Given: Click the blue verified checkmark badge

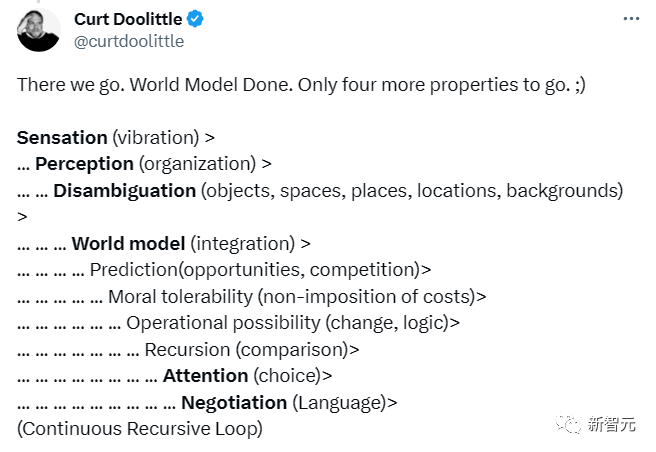Looking at the screenshot, I should tap(195, 19).
